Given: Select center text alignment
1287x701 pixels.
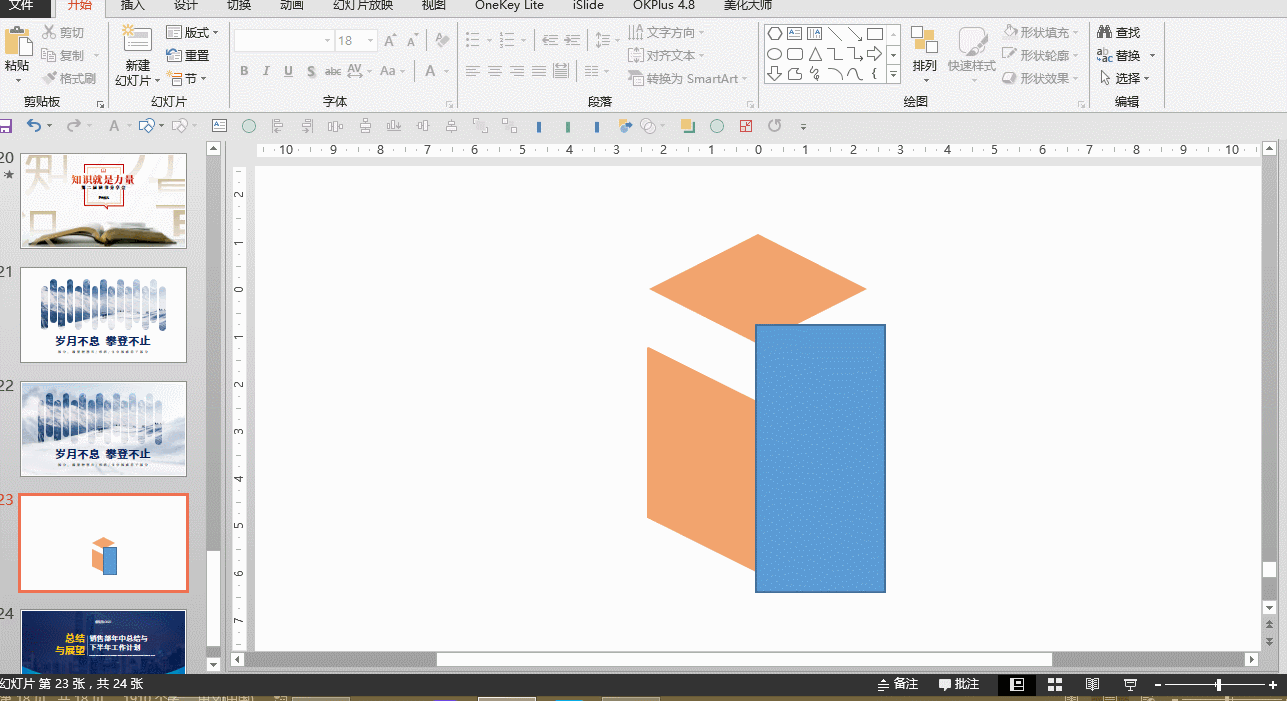Looking at the screenshot, I should (x=495, y=71).
